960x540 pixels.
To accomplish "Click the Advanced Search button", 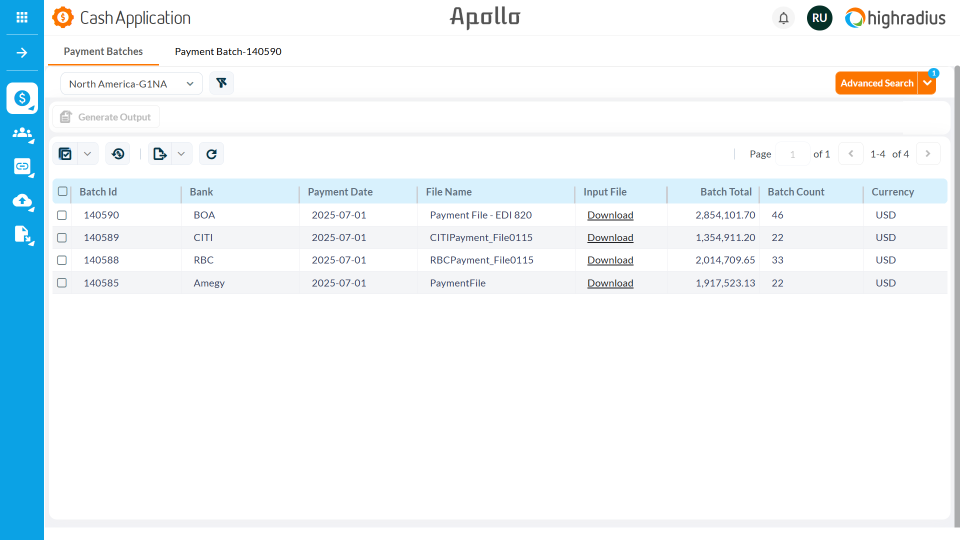I will click(876, 84).
